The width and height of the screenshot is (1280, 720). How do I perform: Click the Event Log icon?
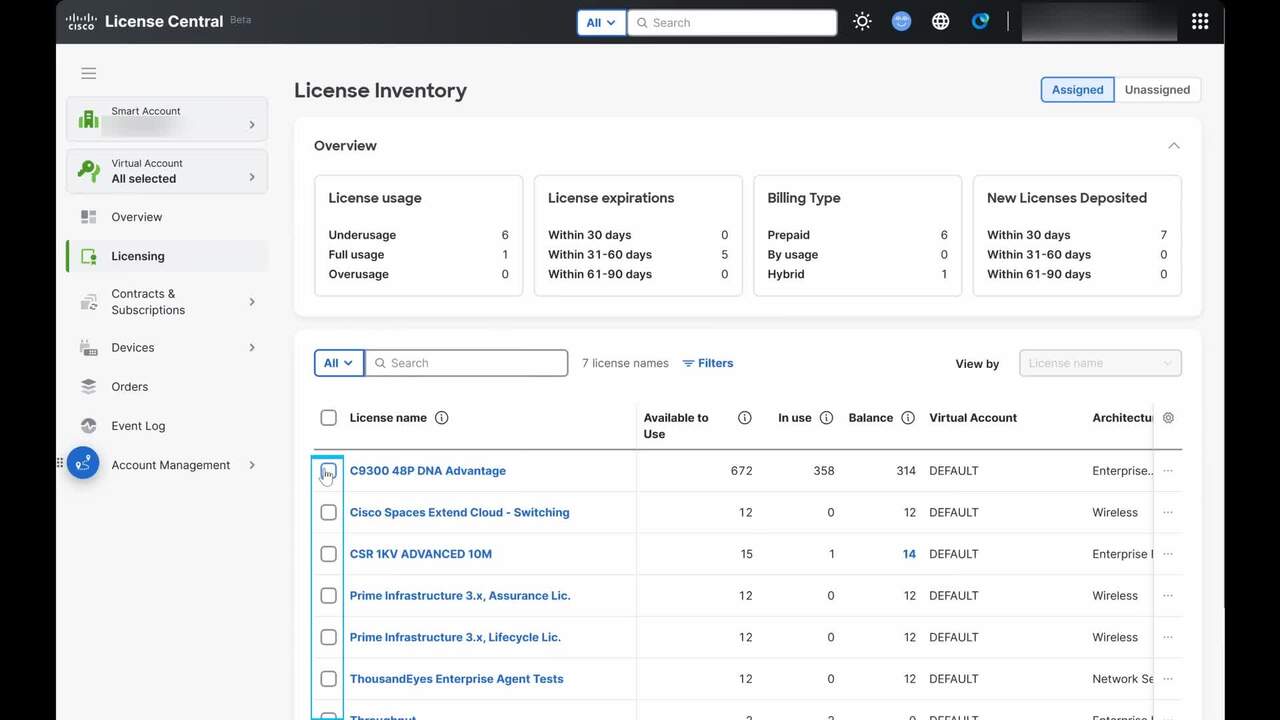[89, 426]
